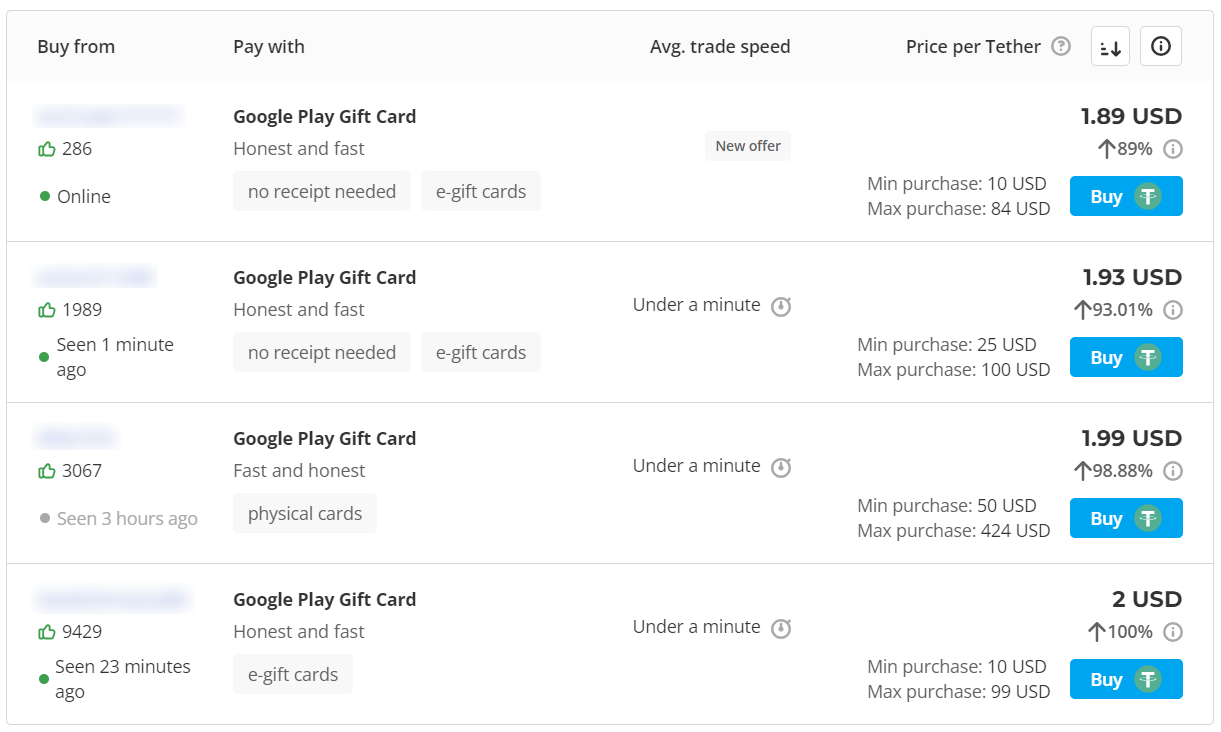Image resolution: width=1221 pixels, height=732 pixels.
Task: Click the info icon beside the 100% markup
Action: (x=1173, y=631)
